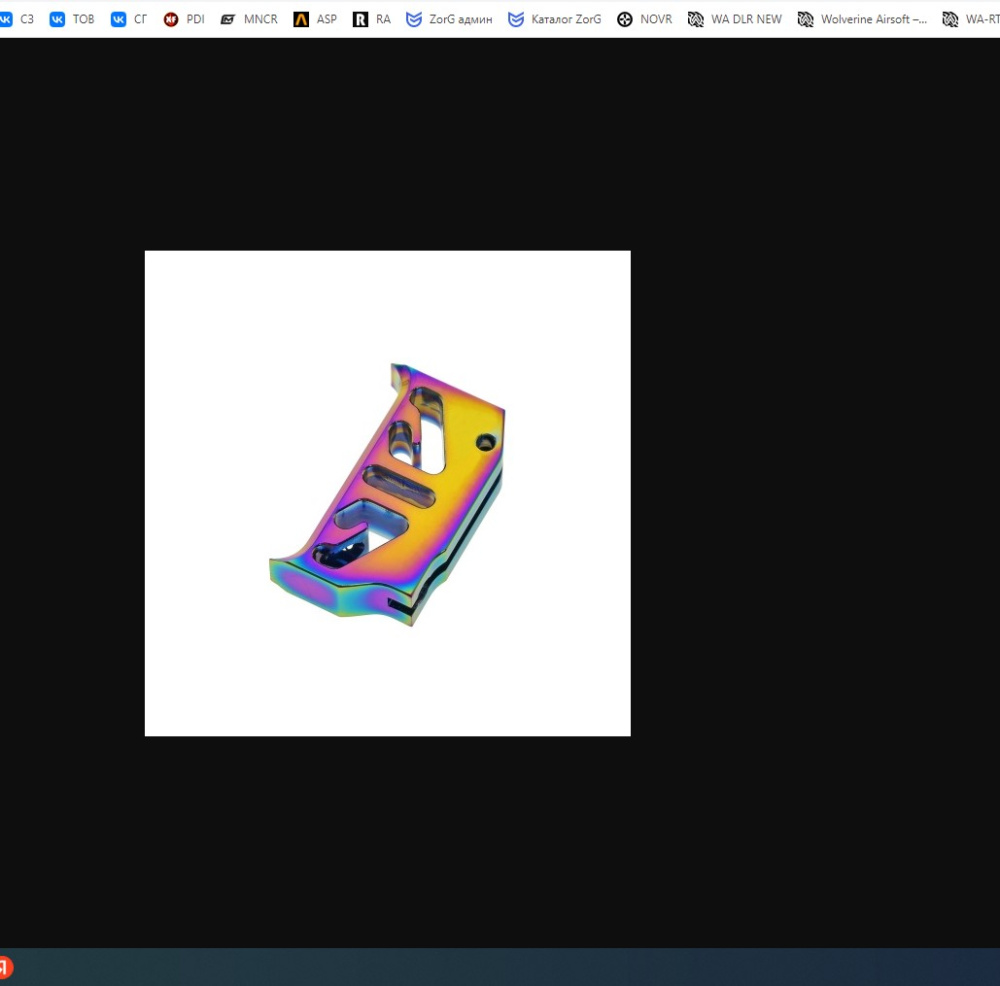Open the WA-RT bookmark

[971, 19]
